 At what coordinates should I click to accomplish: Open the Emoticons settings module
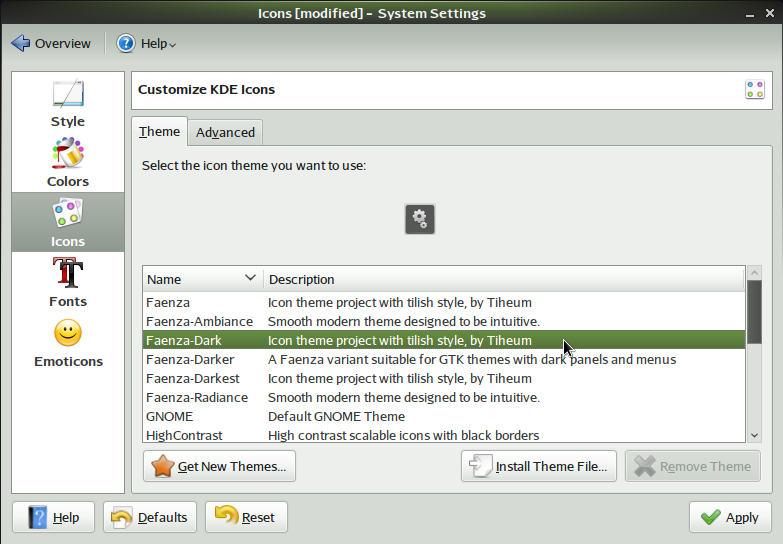pos(68,342)
